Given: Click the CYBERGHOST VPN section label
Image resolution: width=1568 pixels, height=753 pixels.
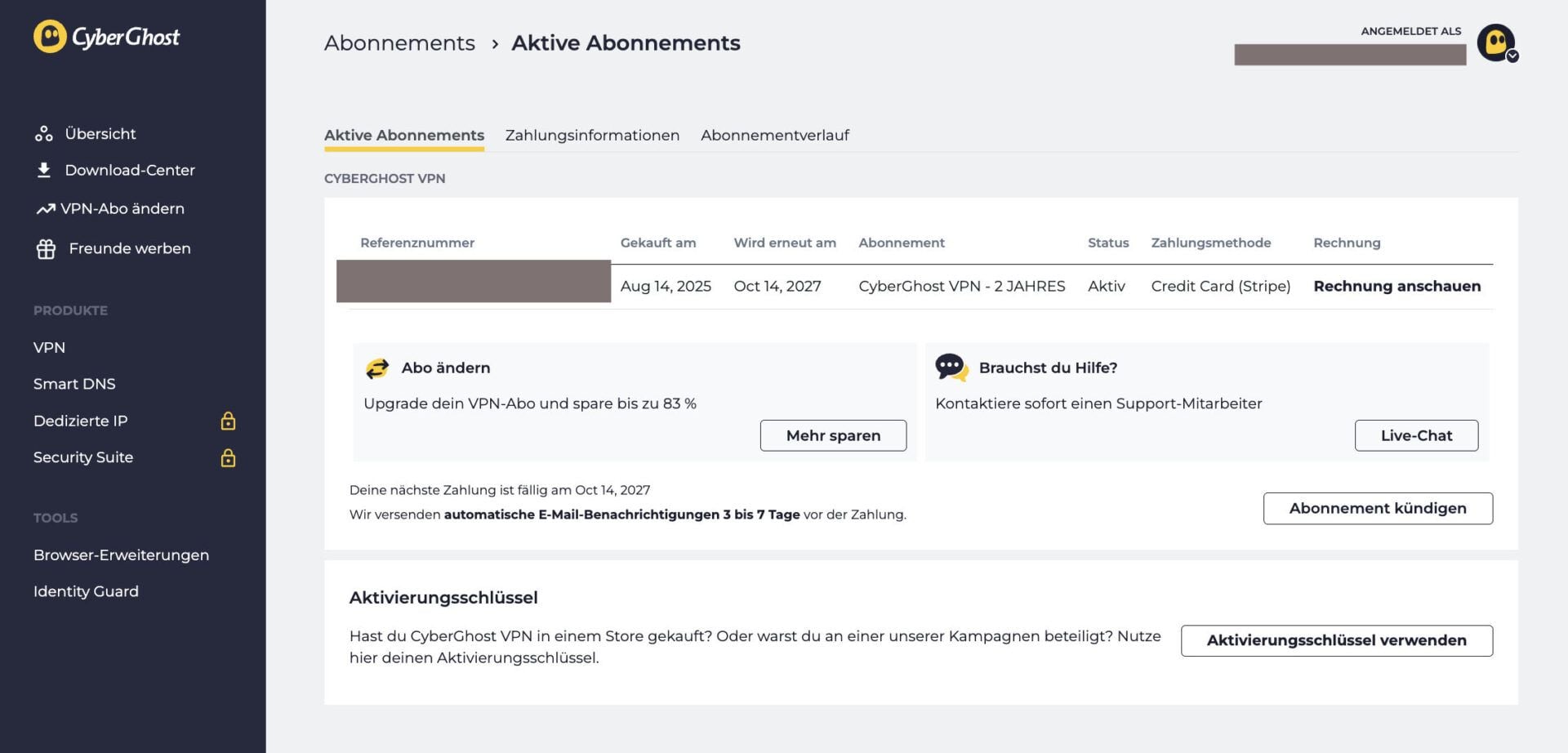Looking at the screenshot, I should click(385, 178).
